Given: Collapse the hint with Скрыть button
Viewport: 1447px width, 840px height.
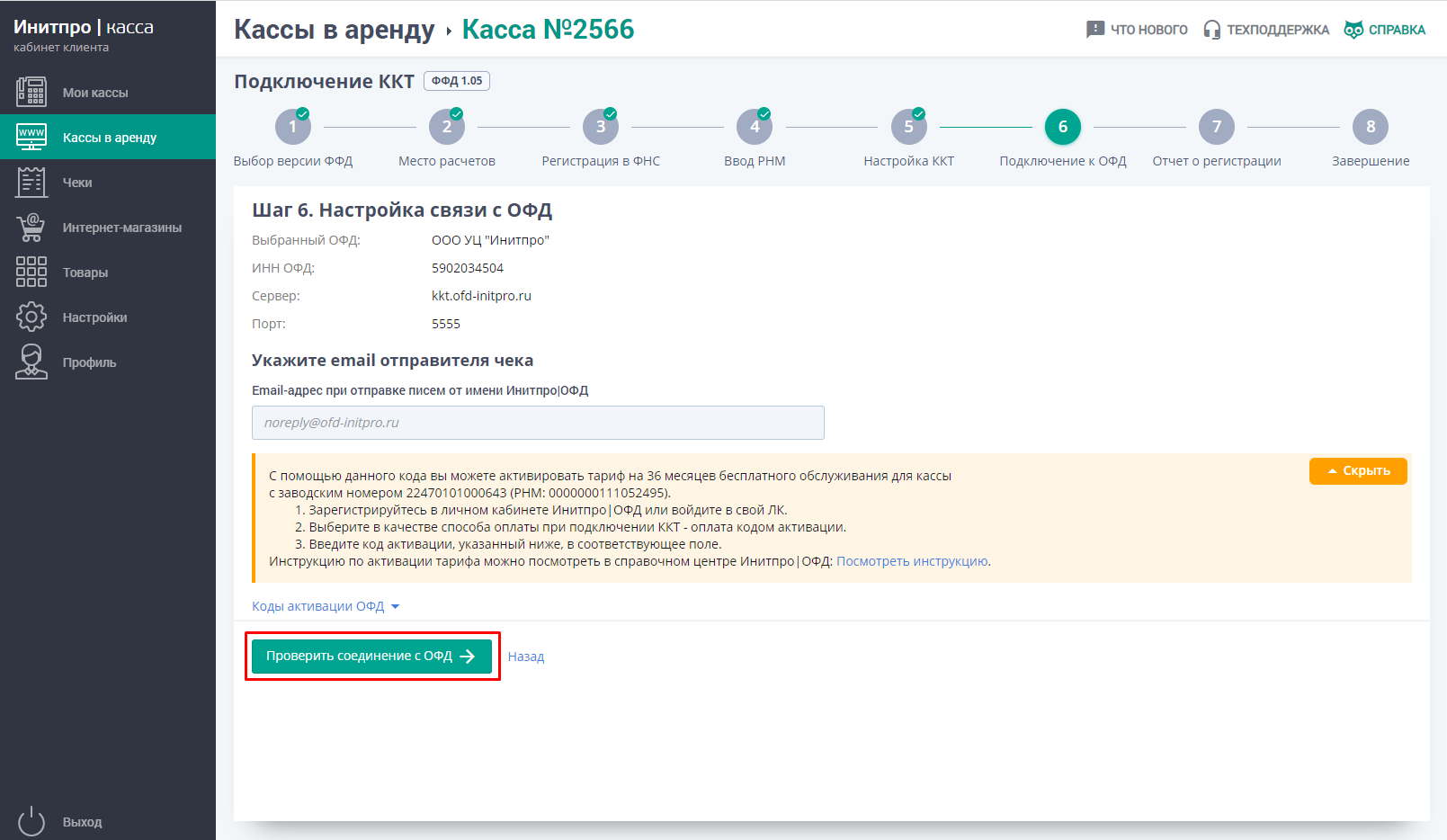Looking at the screenshot, I should point(1358,471).
